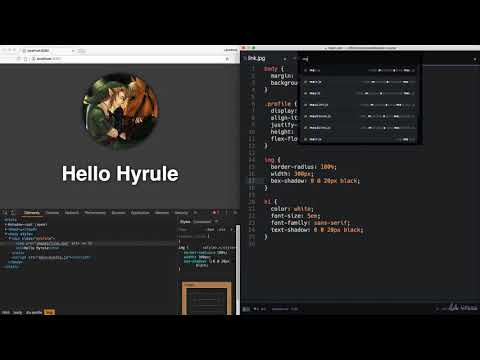
Task: Select the Styles sidebar tab
Action: (x=185, y=222)
